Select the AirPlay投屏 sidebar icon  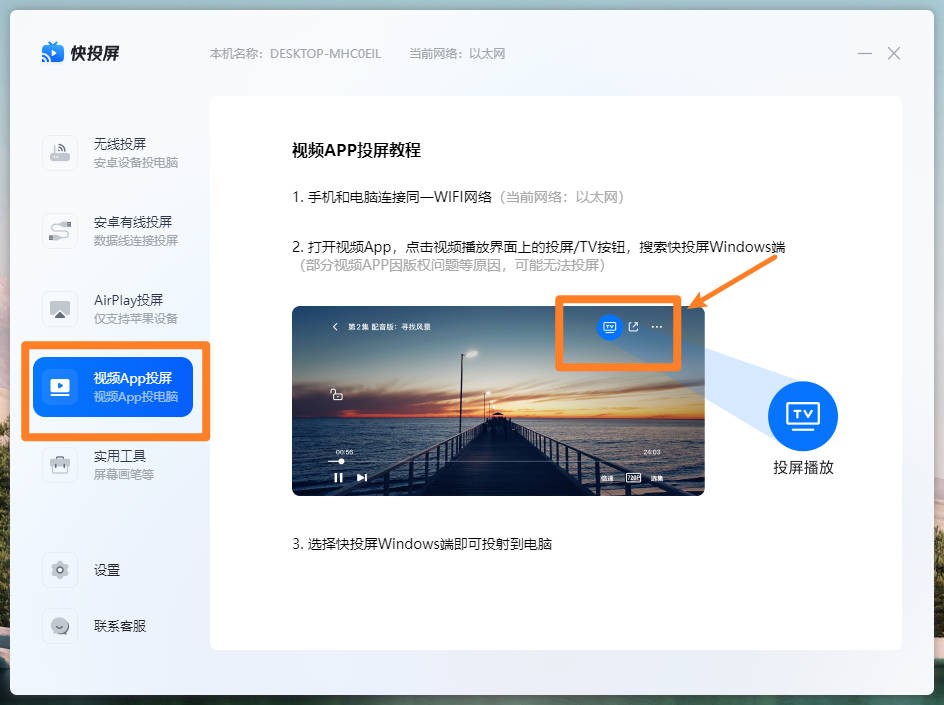[59, 308]
